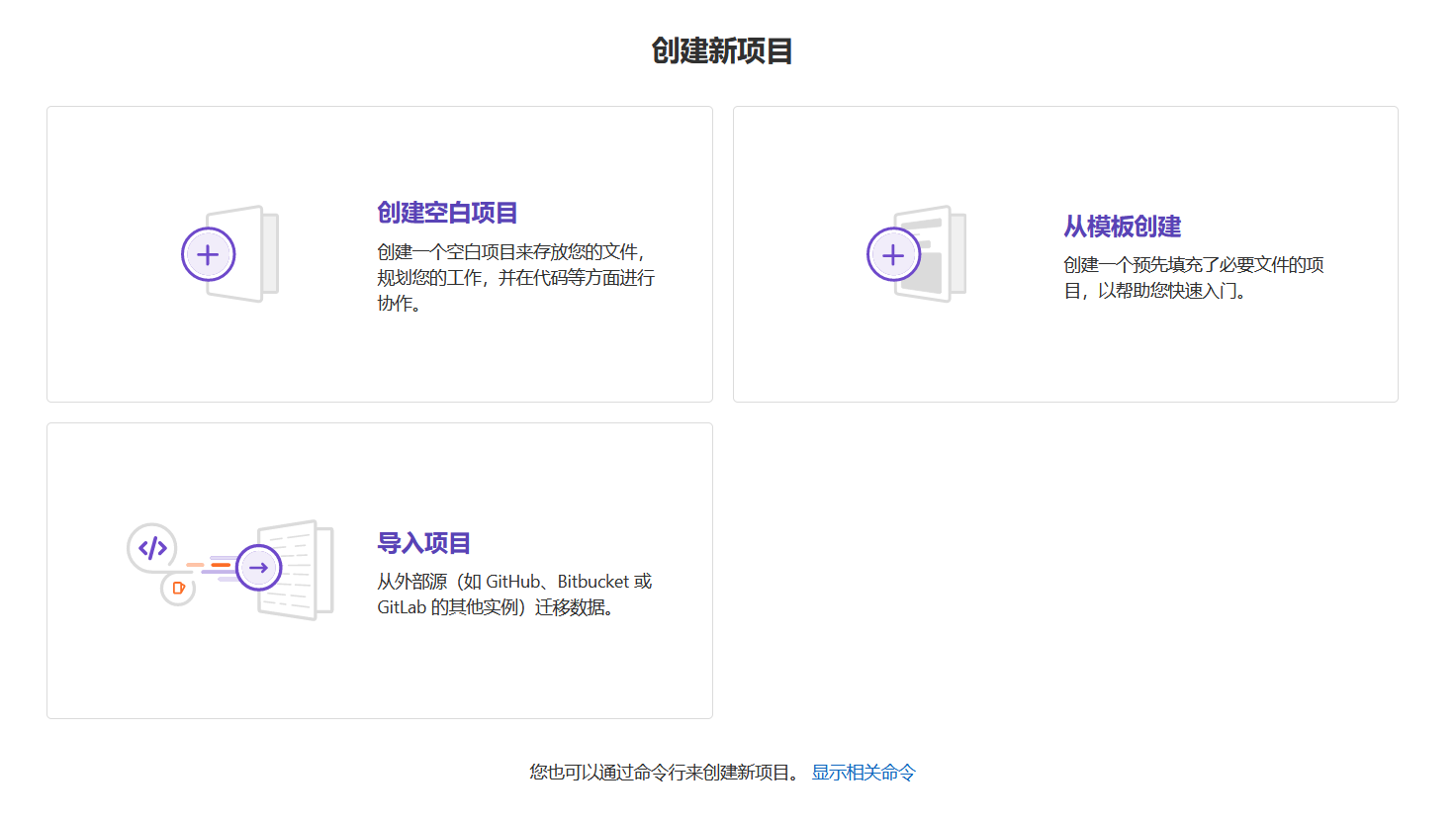Click the 从模板创建 template document icon
The image size is (1456, 825).
(x=917, y=254)
